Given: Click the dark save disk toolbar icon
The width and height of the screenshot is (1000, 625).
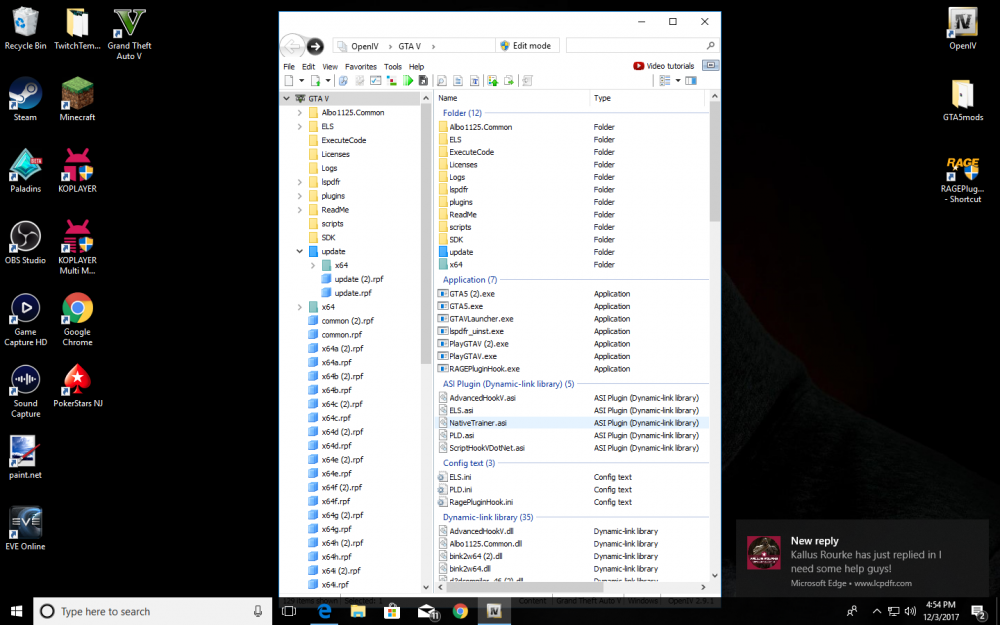Looking at the screenshot, I should point(423,81).
